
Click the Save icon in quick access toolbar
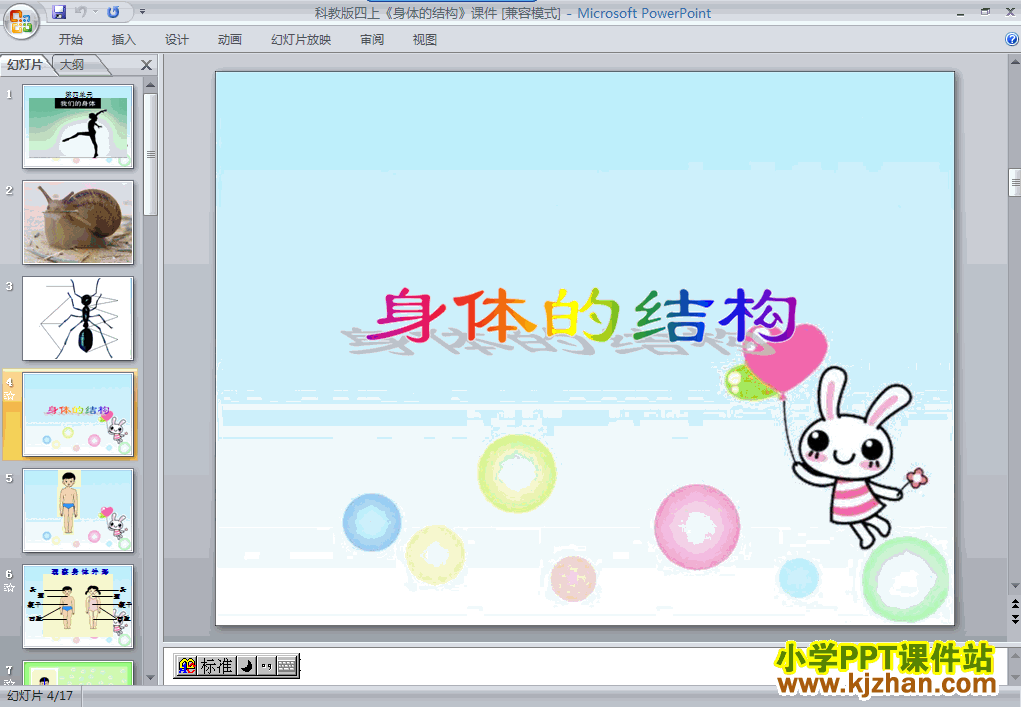click(59, 12)
